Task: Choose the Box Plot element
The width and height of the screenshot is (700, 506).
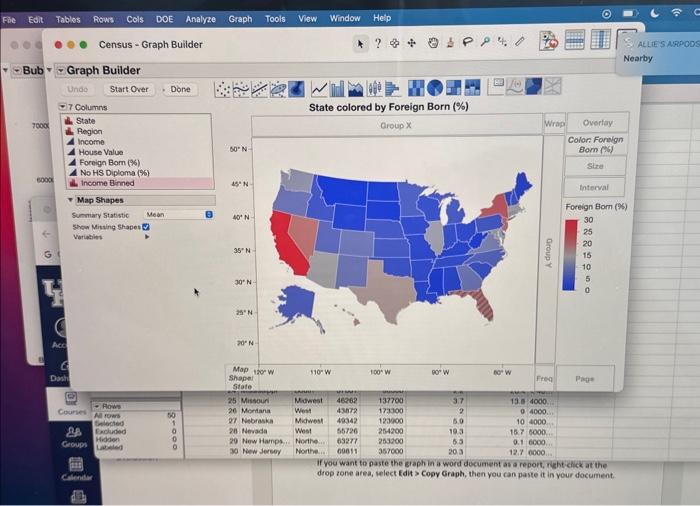Action: (x=374, y=88)
